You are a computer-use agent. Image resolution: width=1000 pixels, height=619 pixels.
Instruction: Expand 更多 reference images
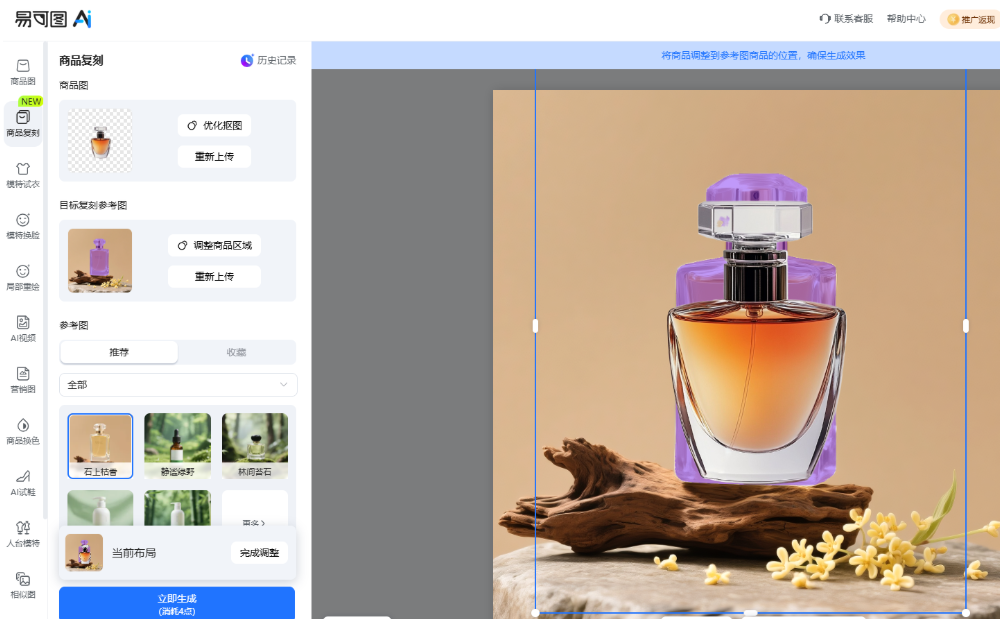(x=255, y=522)
